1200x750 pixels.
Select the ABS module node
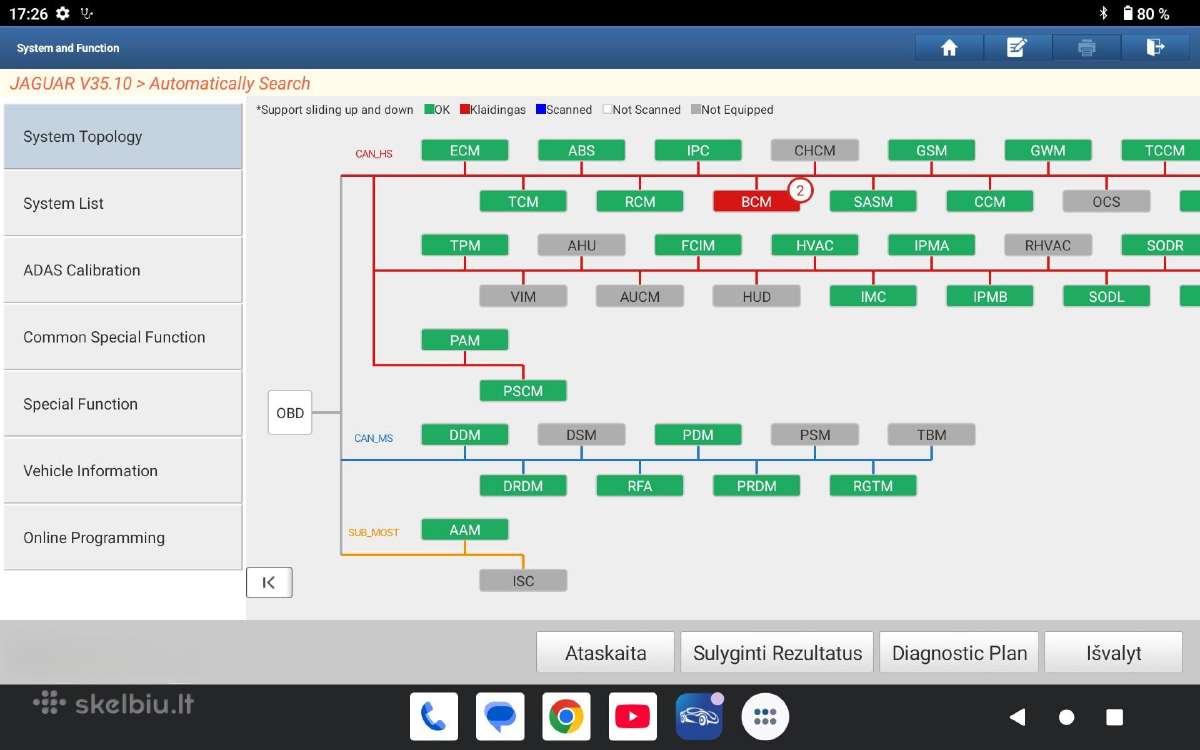(581, 150)
